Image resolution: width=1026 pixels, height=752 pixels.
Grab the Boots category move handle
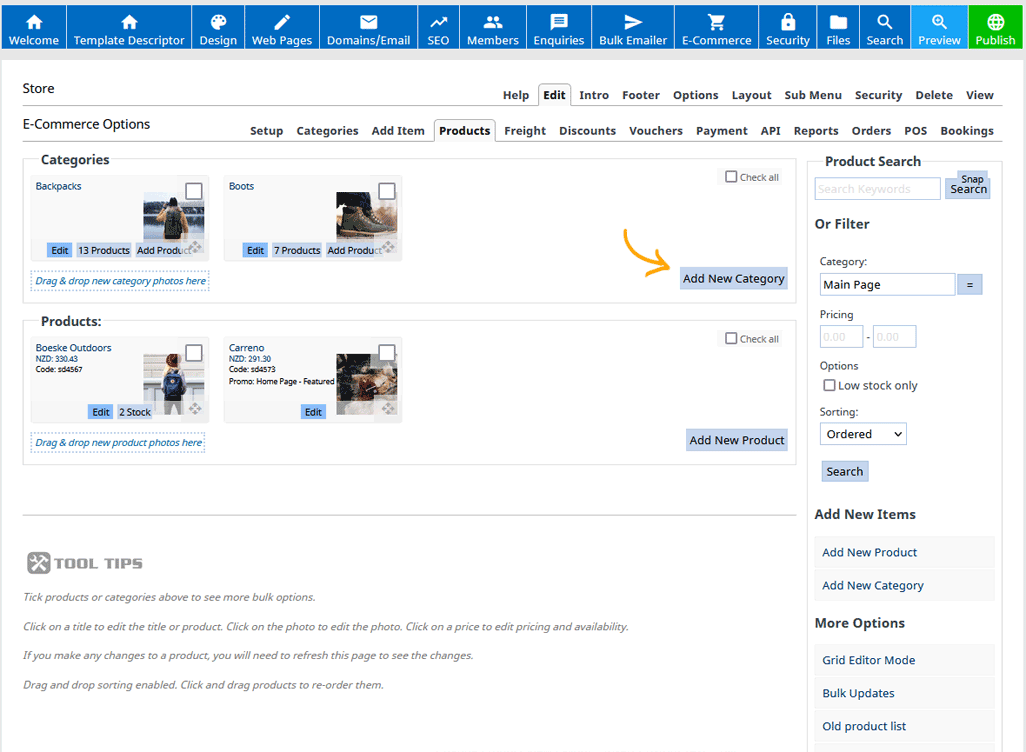(x=389, y=247)
